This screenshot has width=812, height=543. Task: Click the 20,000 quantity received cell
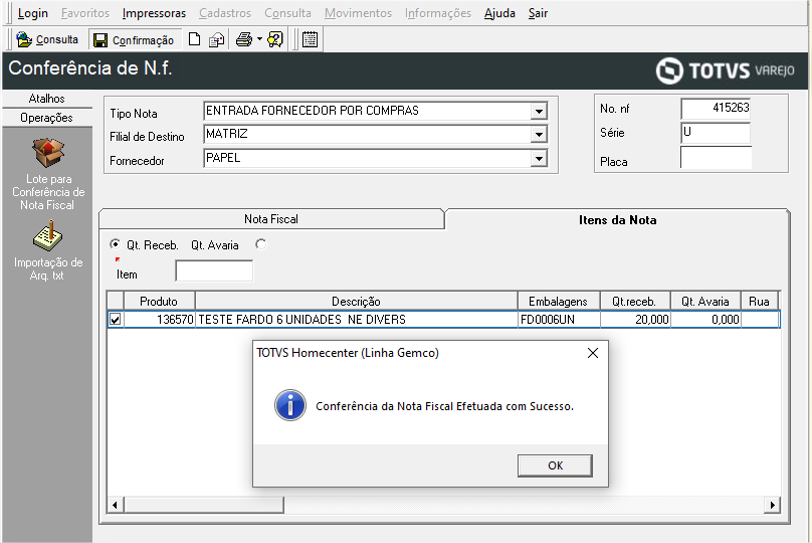[635, 319]
